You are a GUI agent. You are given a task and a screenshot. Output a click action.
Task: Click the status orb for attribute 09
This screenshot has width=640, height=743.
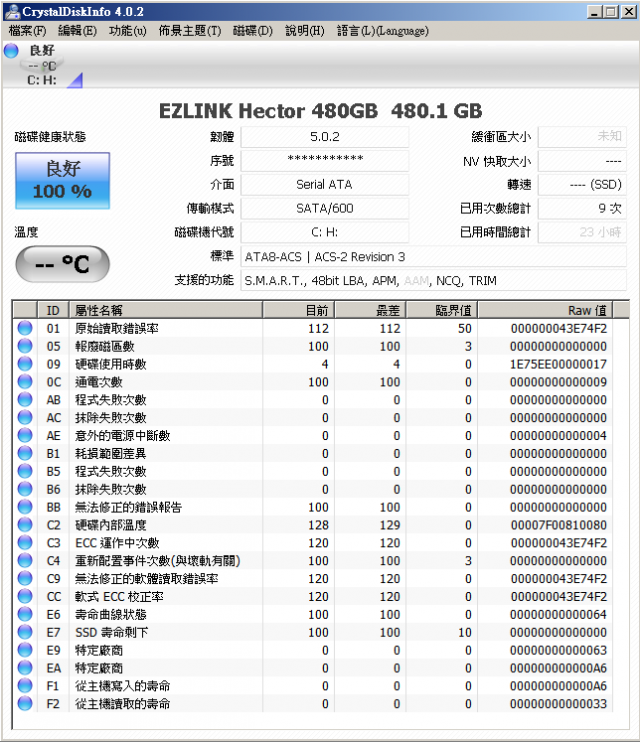(25, 364)
